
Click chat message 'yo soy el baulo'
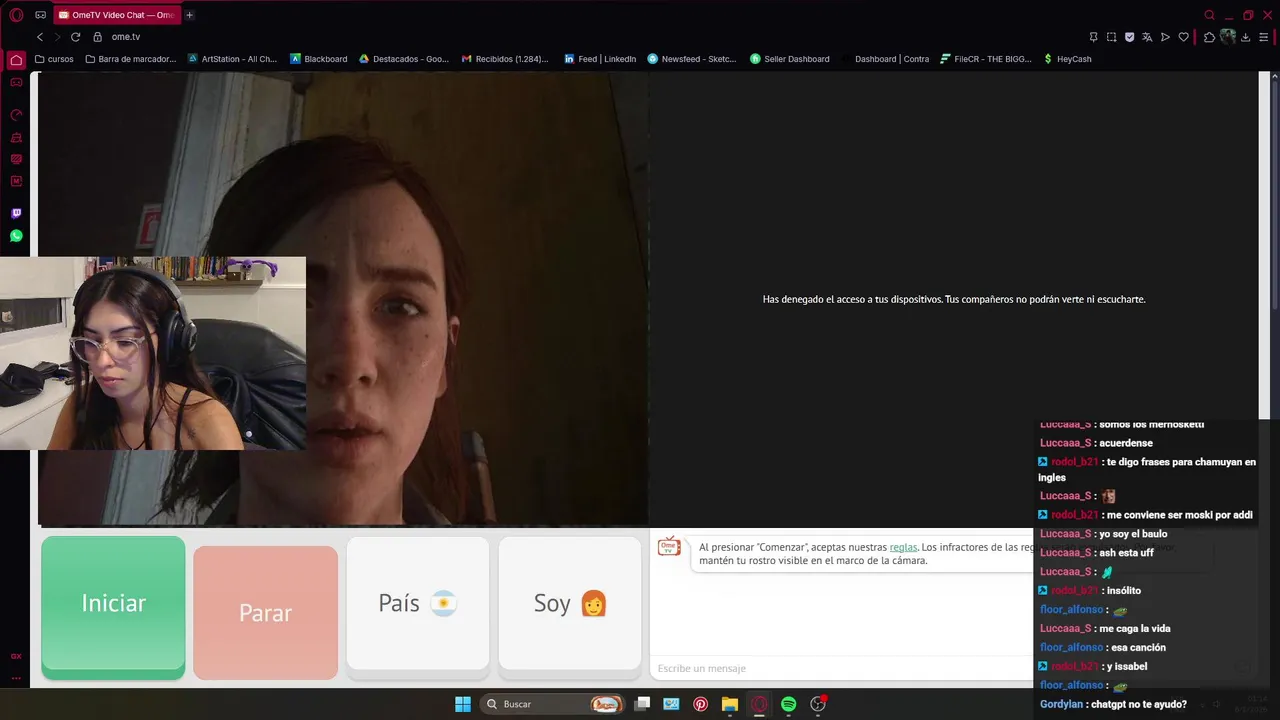point(1133,534)
